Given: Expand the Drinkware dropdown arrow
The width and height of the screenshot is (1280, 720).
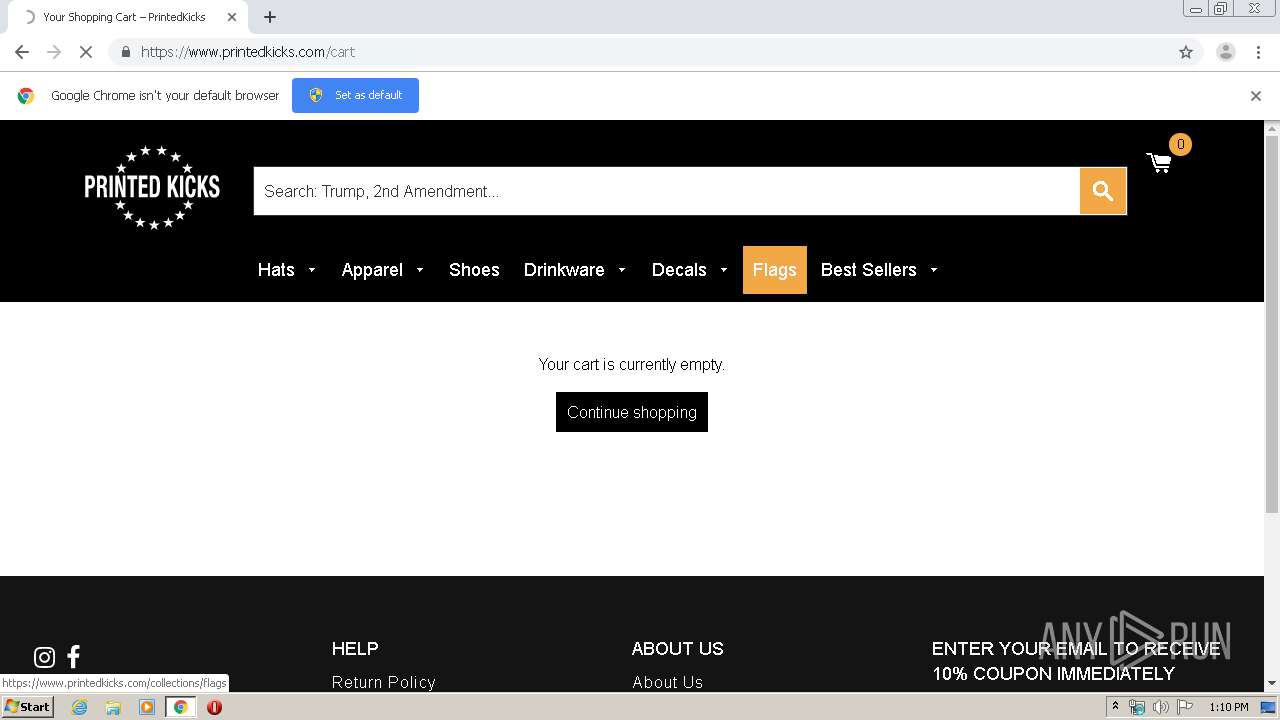Looking at the screenshot, I should 622,270.
